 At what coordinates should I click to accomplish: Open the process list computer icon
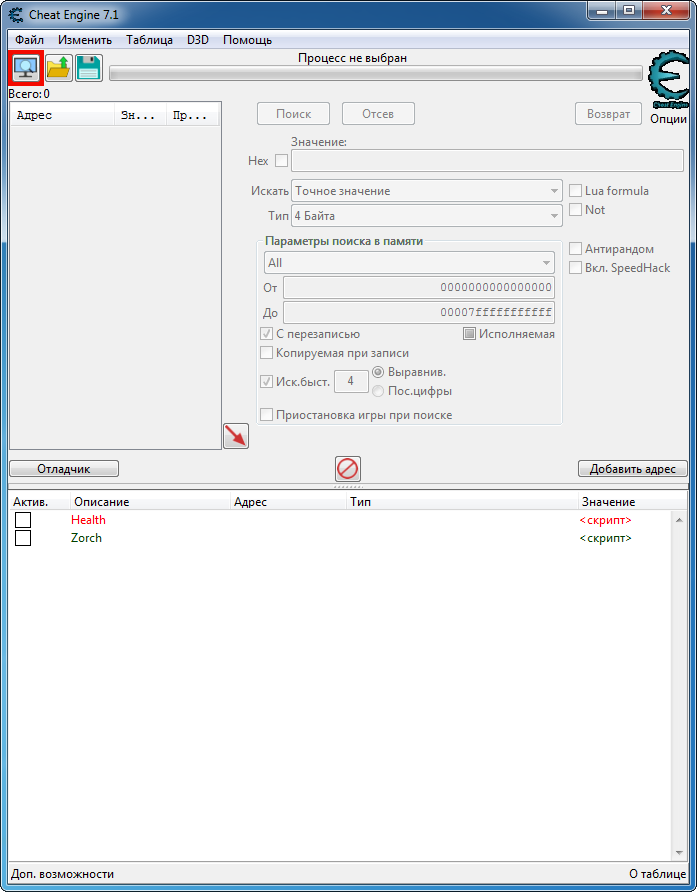click(26, 68)
